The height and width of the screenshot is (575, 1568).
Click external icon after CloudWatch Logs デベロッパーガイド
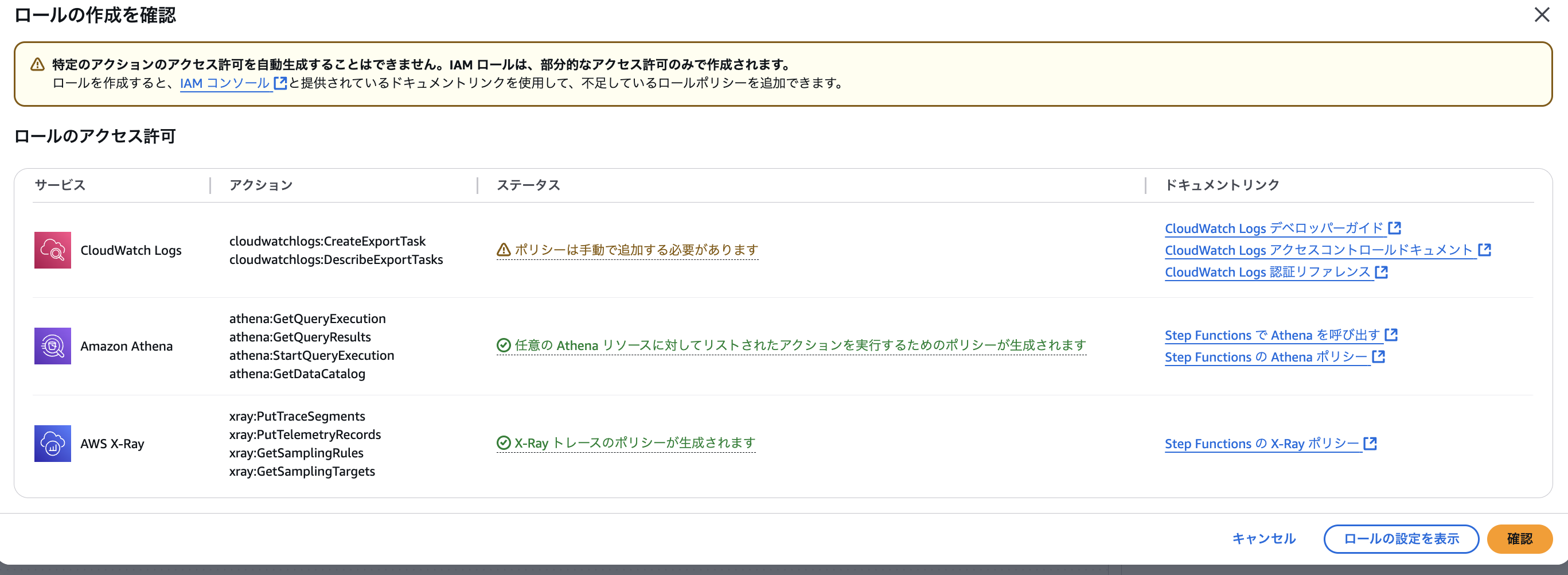[x=1395, y=228]
